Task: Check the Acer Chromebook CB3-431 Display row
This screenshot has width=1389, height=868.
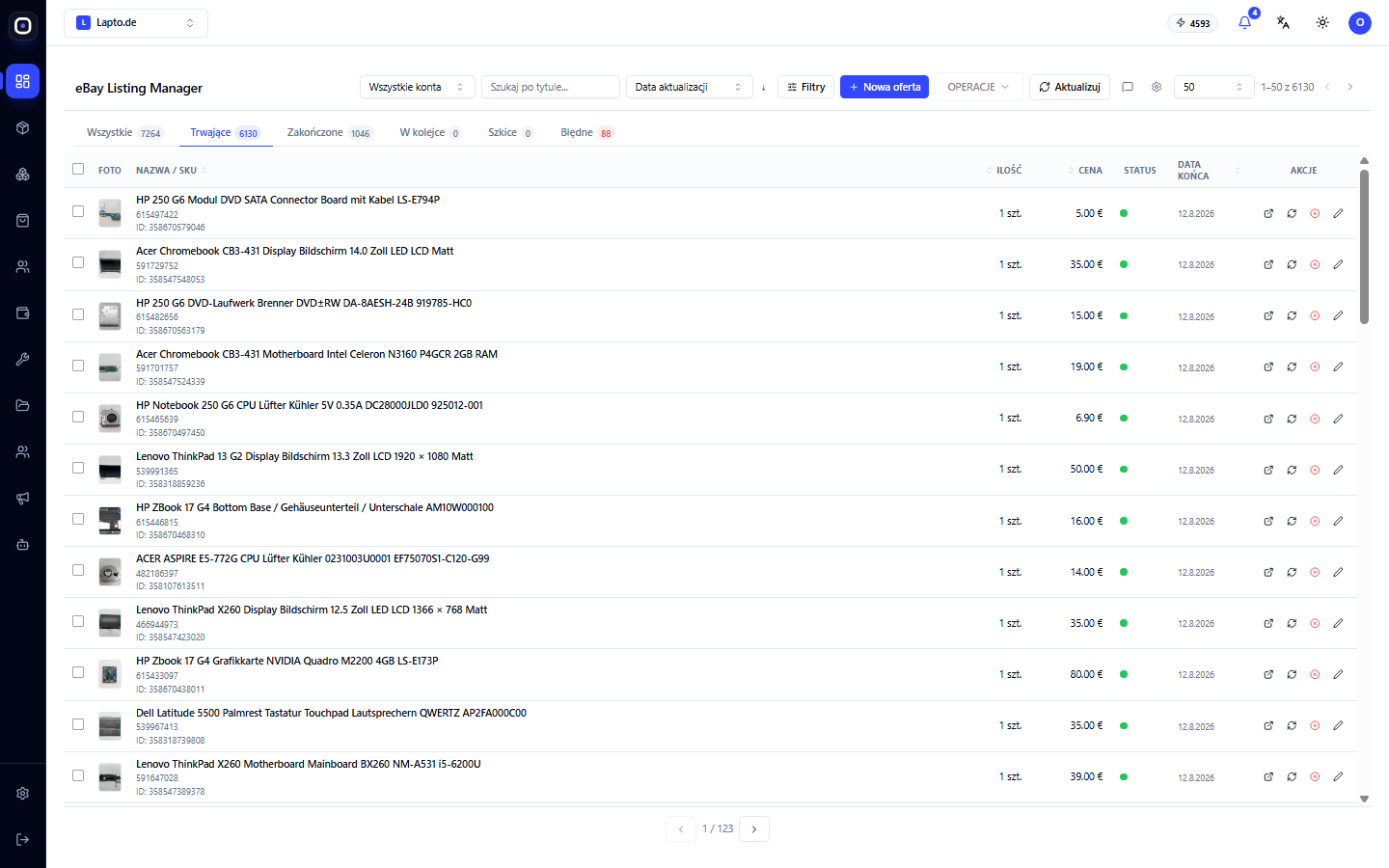Action: (78, 262)
